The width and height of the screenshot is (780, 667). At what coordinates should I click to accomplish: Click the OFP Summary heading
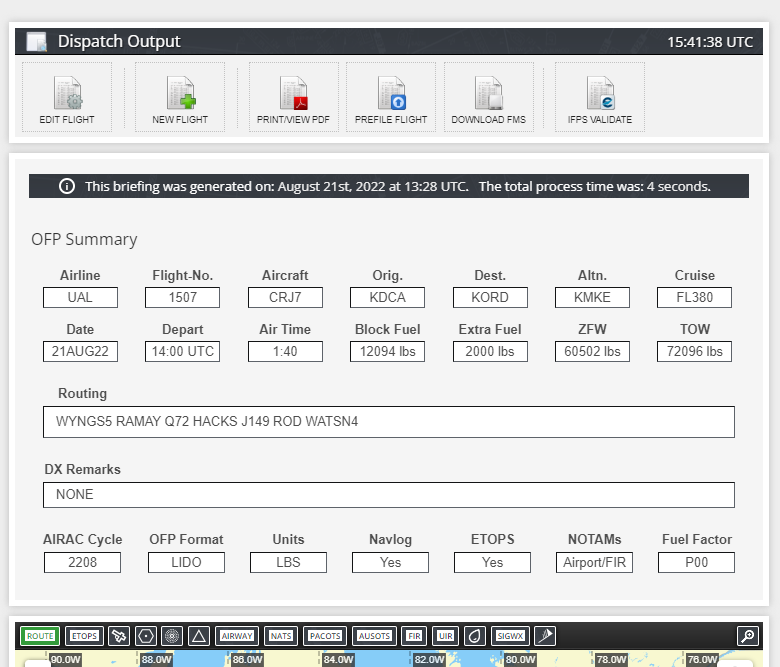[84, 240]
